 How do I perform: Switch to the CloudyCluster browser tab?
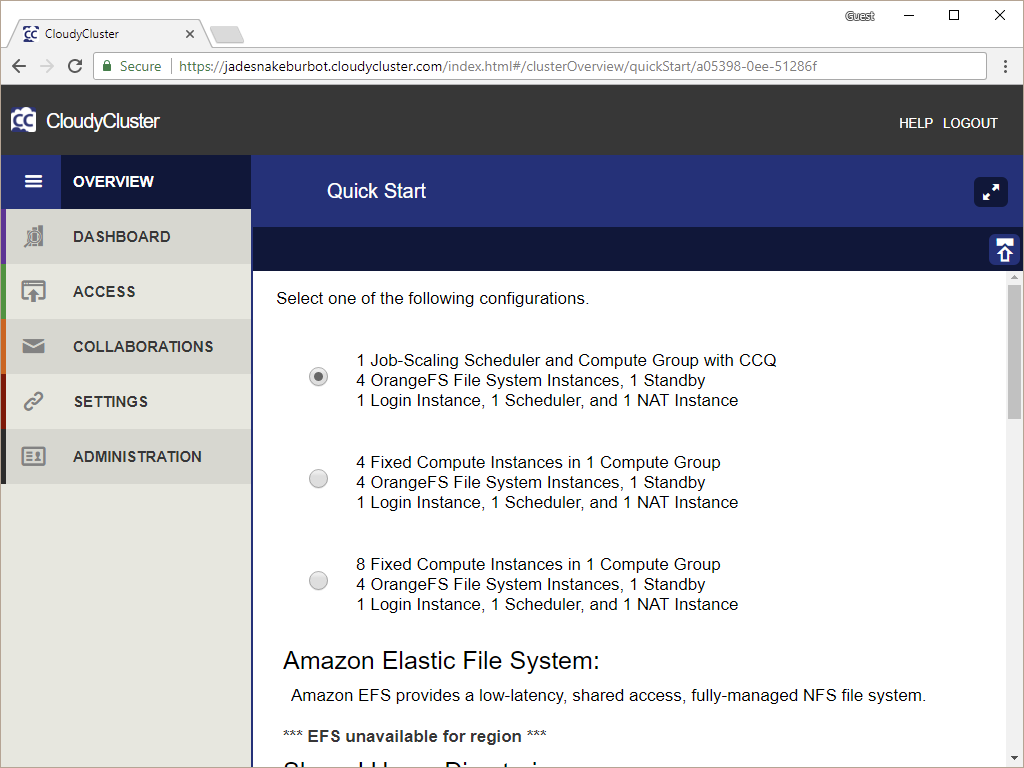(100, 32)
